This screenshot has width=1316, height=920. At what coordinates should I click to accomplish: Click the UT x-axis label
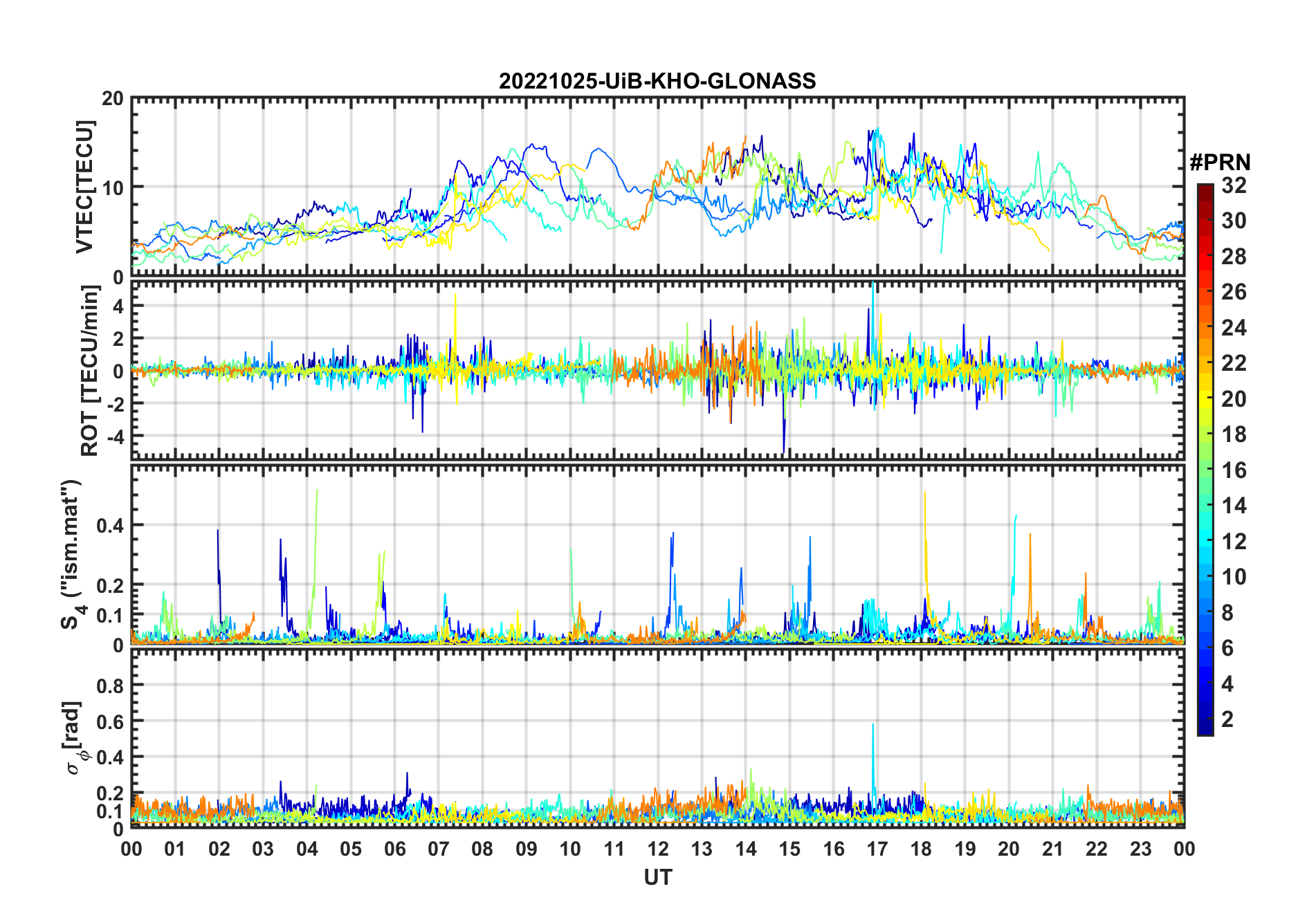pos(657,877)
